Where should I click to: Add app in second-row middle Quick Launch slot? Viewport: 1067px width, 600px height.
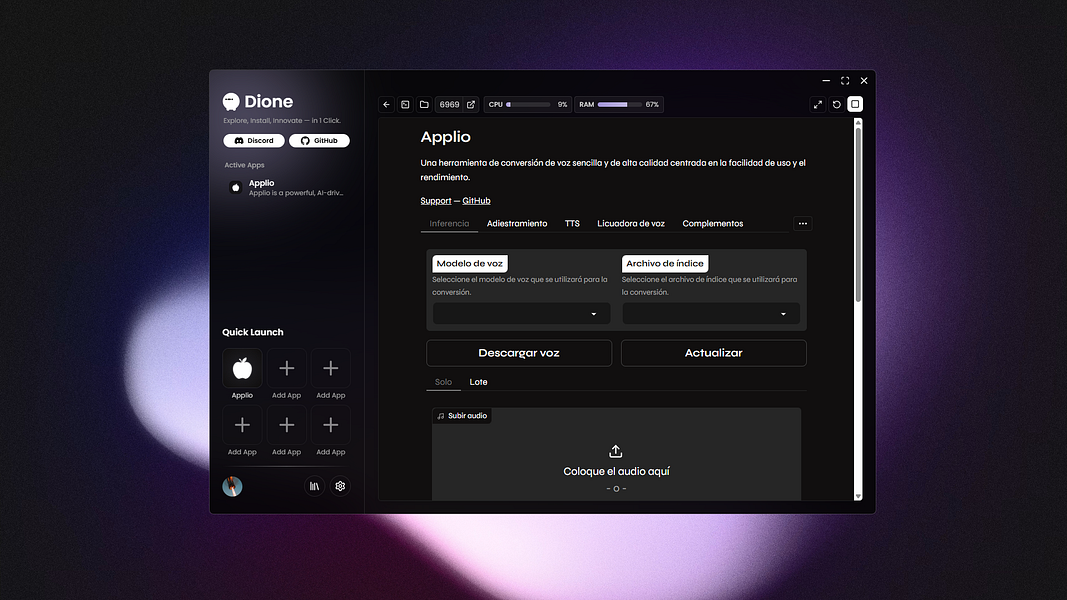286,425
